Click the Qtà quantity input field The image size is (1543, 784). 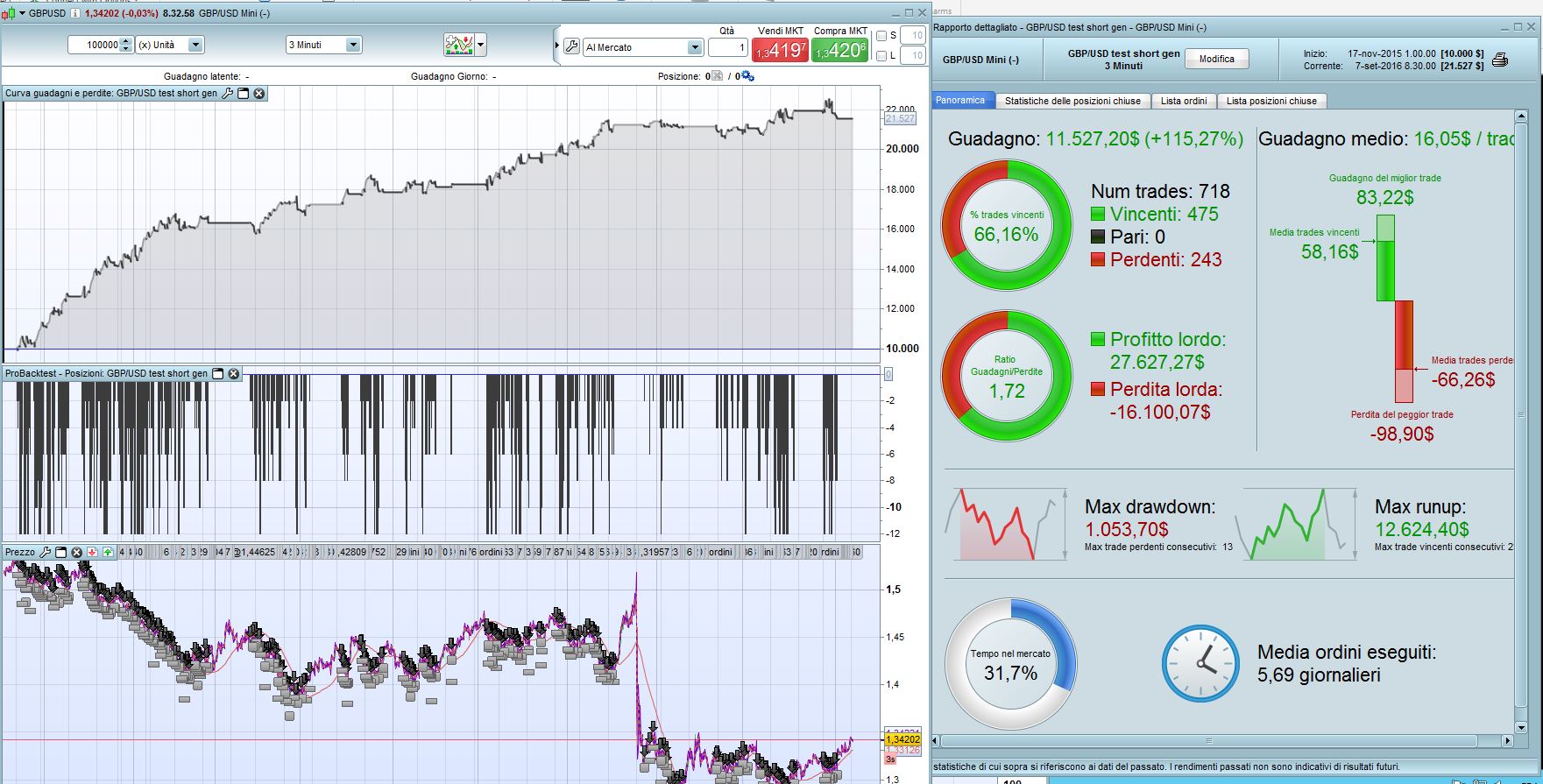click(x=727, y=47)
